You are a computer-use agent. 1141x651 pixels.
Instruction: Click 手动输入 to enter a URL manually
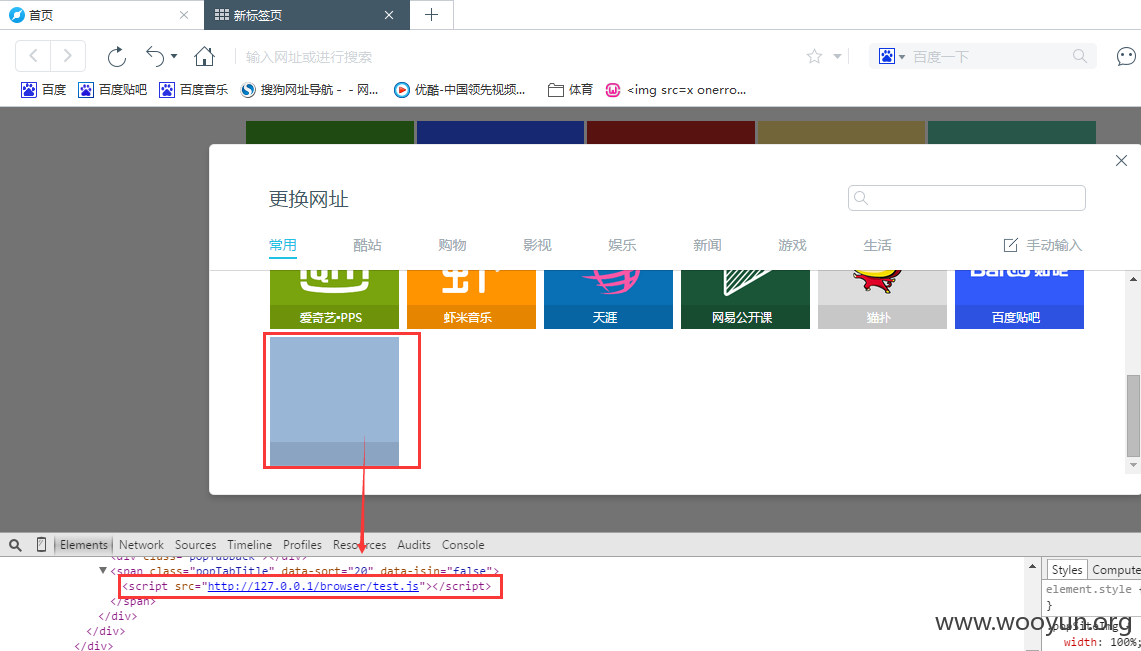point(1043,245)
